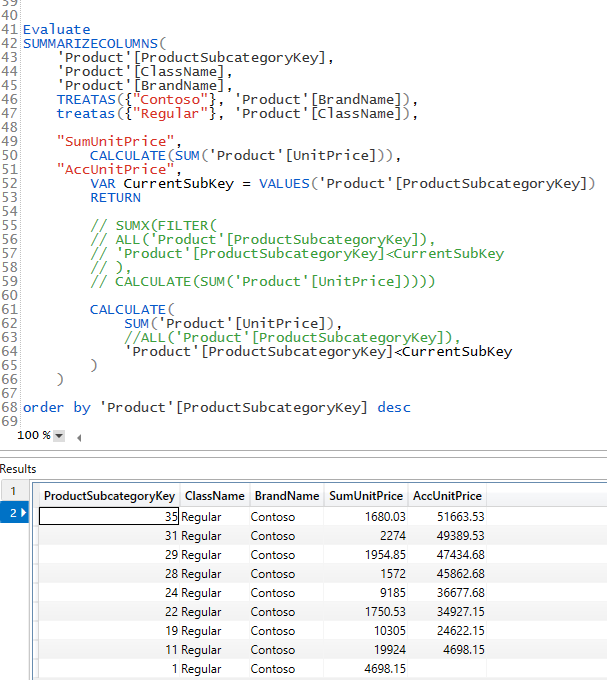Click AccUnitPrice value 34927.15
Screen dimensions: 607x680
460,612
